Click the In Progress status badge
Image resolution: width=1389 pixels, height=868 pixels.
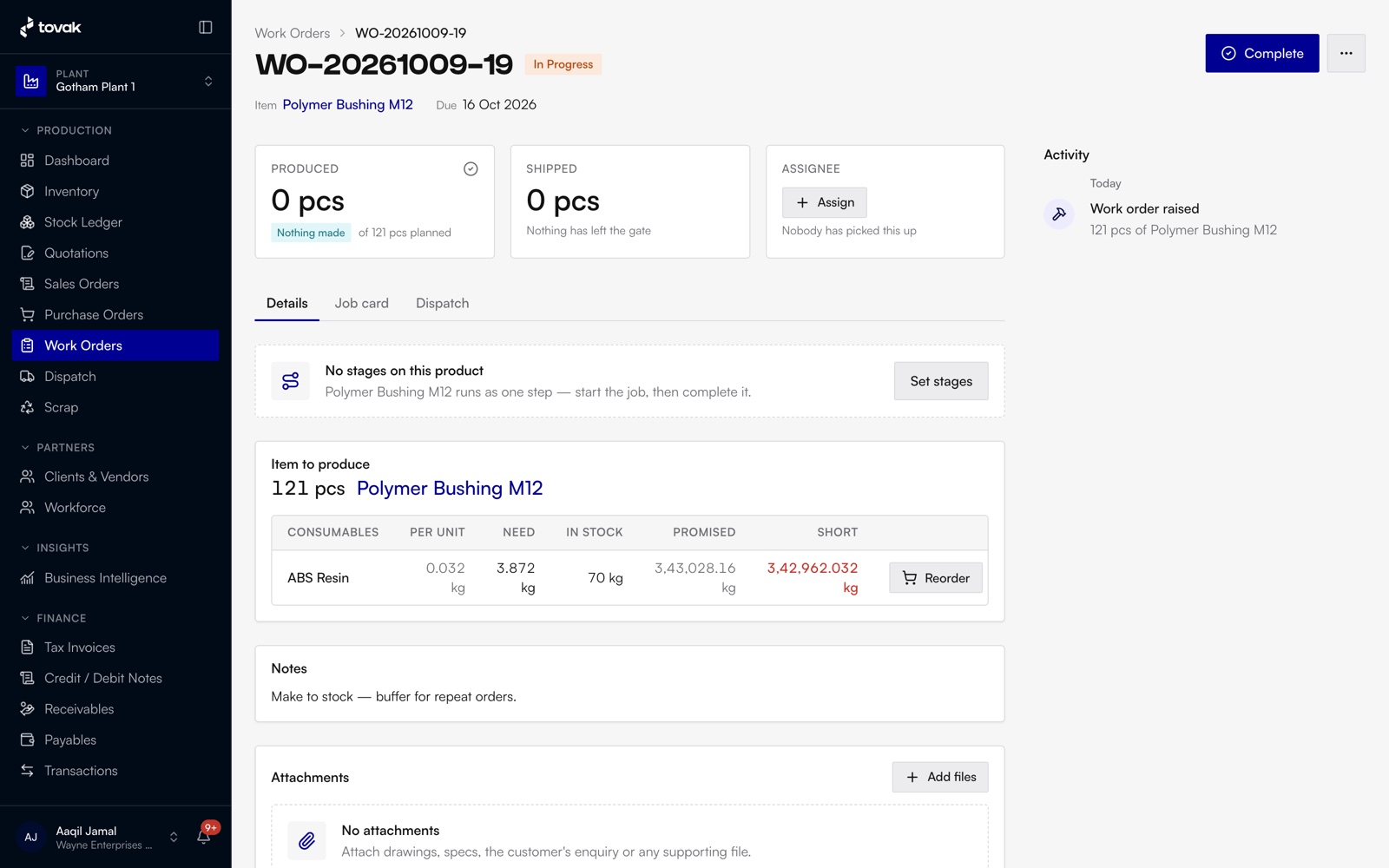(563, 64)
